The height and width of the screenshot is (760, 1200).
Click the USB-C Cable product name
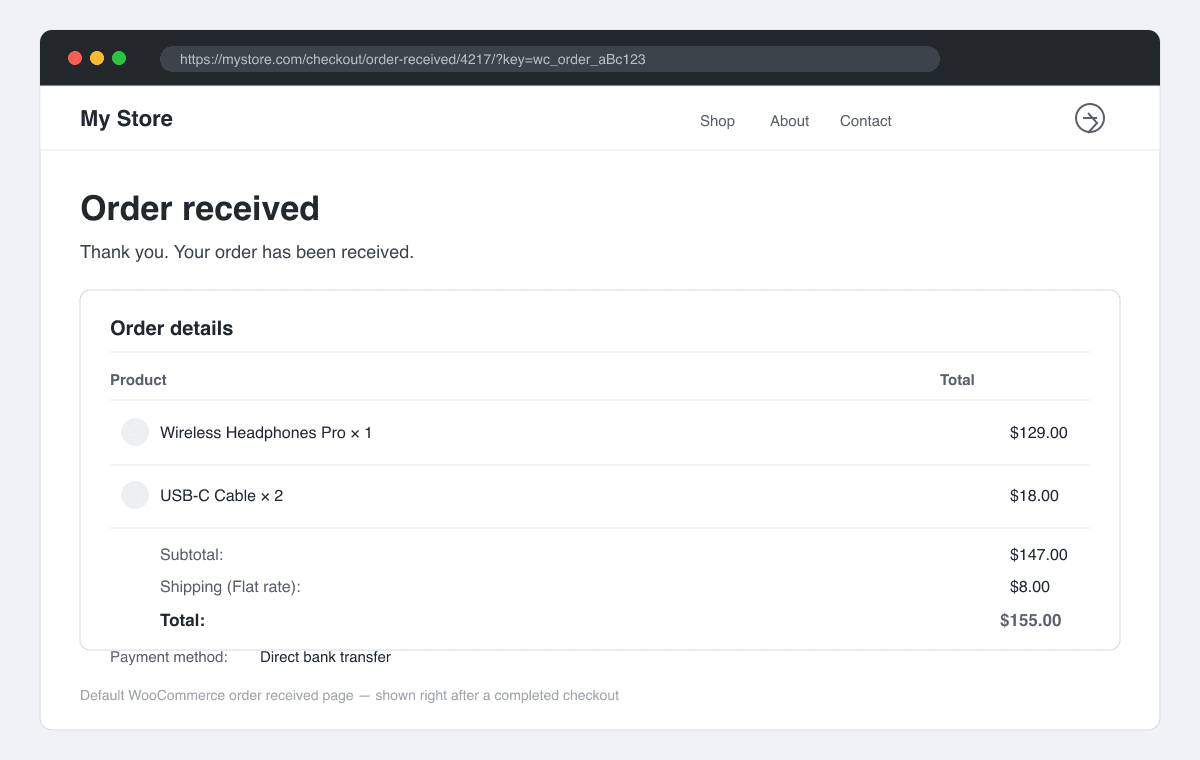(221, 496)
